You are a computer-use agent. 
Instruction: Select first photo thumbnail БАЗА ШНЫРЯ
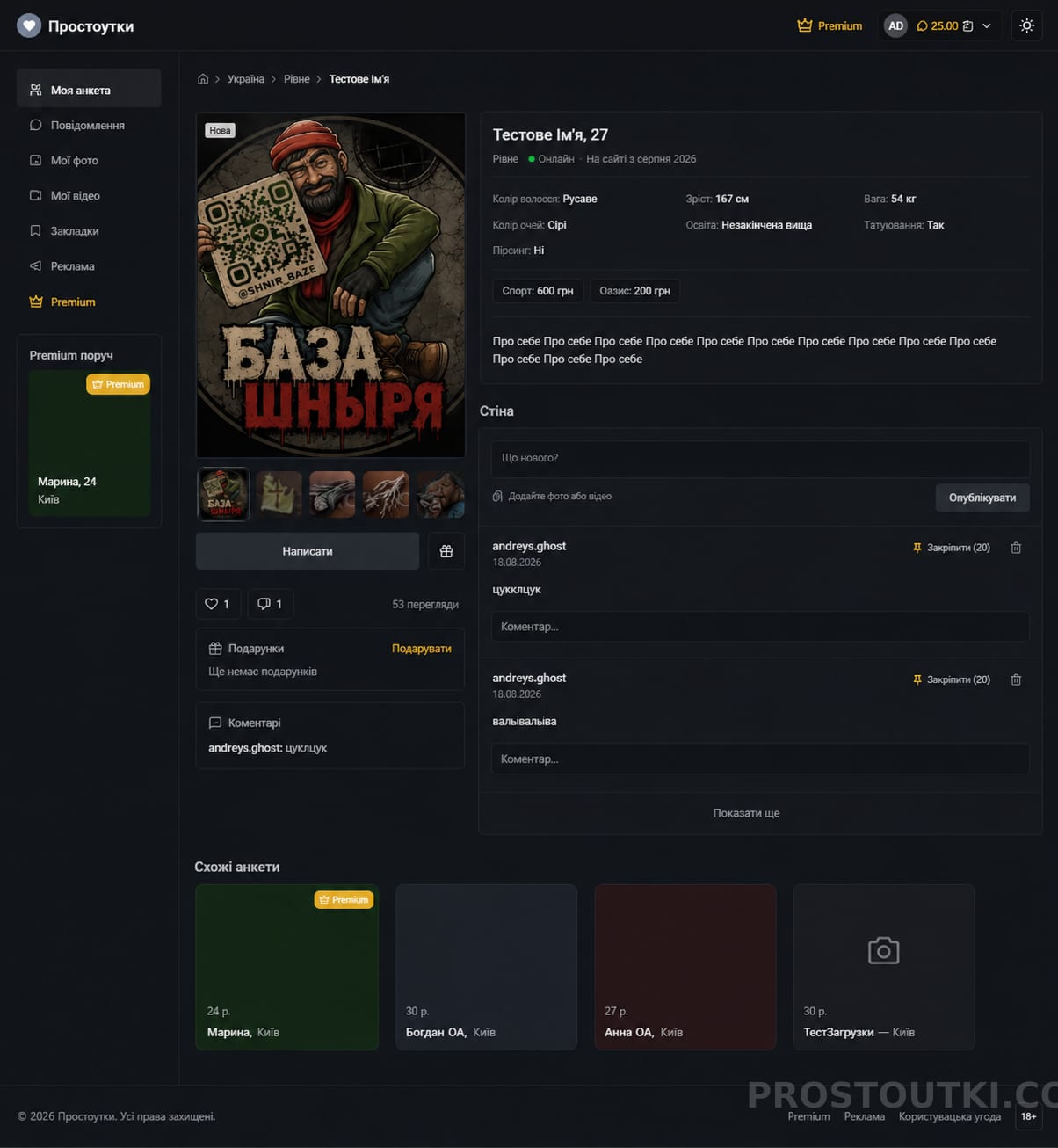coord(223,494)
